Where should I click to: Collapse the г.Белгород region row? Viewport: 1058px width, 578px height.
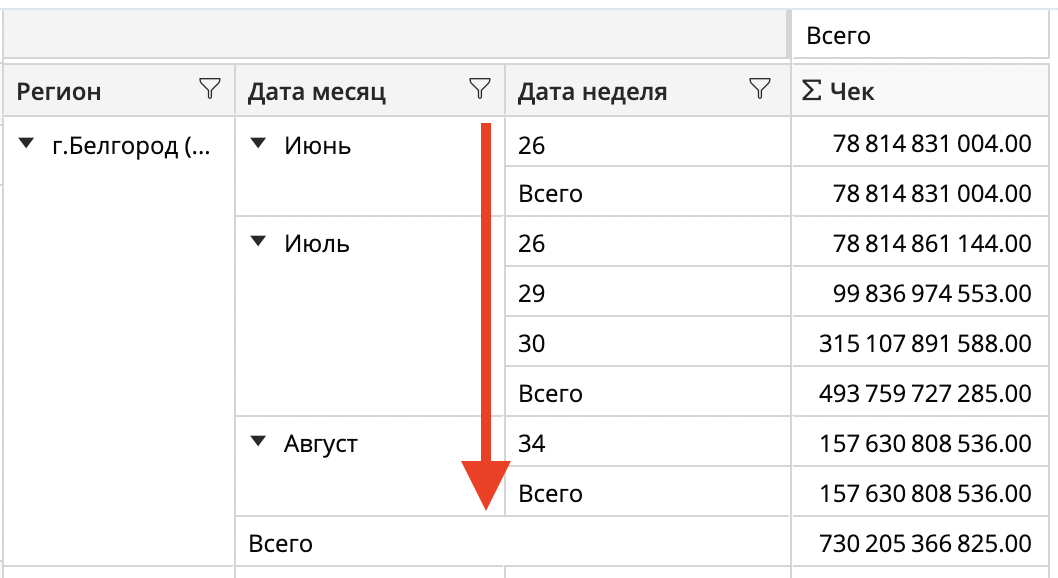[x=27, y=146]
